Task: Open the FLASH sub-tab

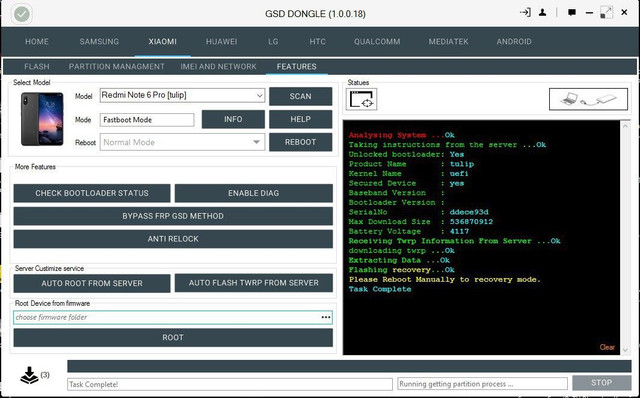Action: [37, 67]
